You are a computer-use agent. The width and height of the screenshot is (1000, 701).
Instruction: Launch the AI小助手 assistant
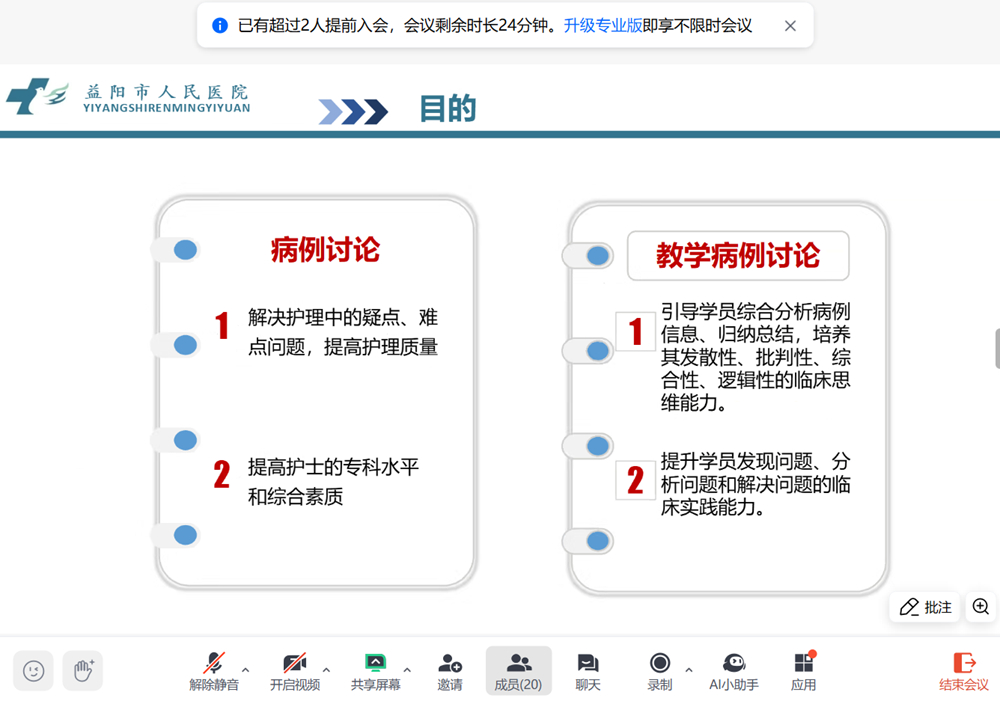(x=734, y=670)
